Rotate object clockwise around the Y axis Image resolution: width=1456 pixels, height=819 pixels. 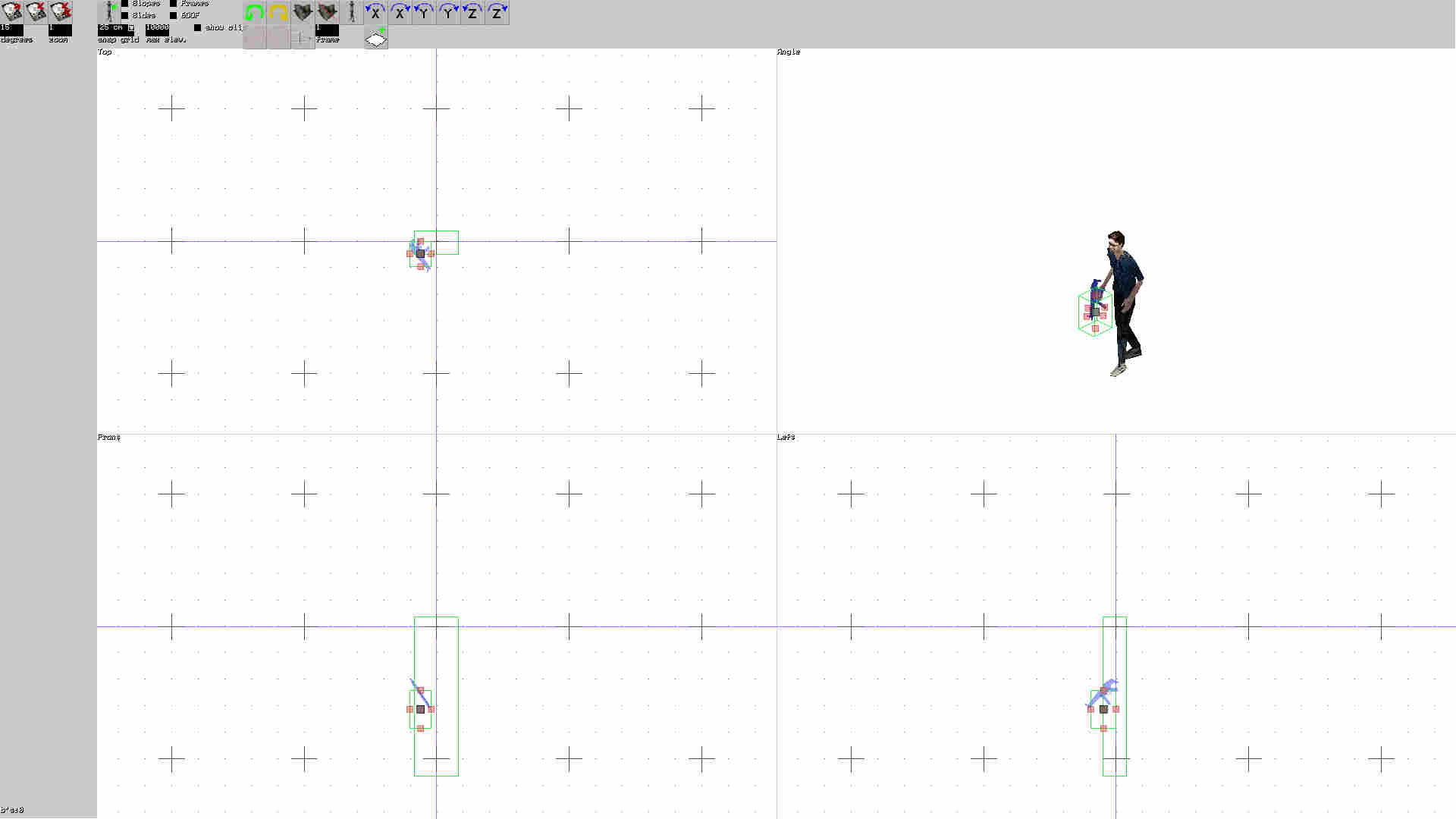tap(448, 13)
